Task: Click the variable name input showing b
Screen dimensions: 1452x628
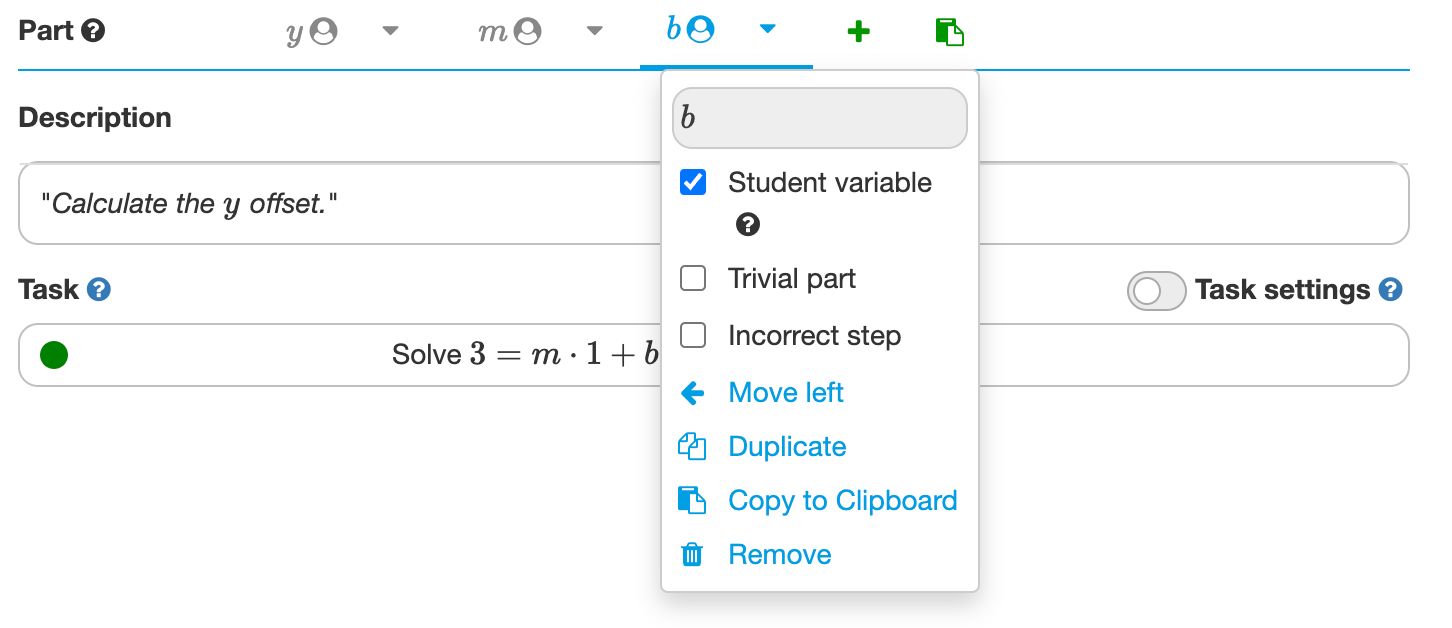Action: click(x=819, y=118)
